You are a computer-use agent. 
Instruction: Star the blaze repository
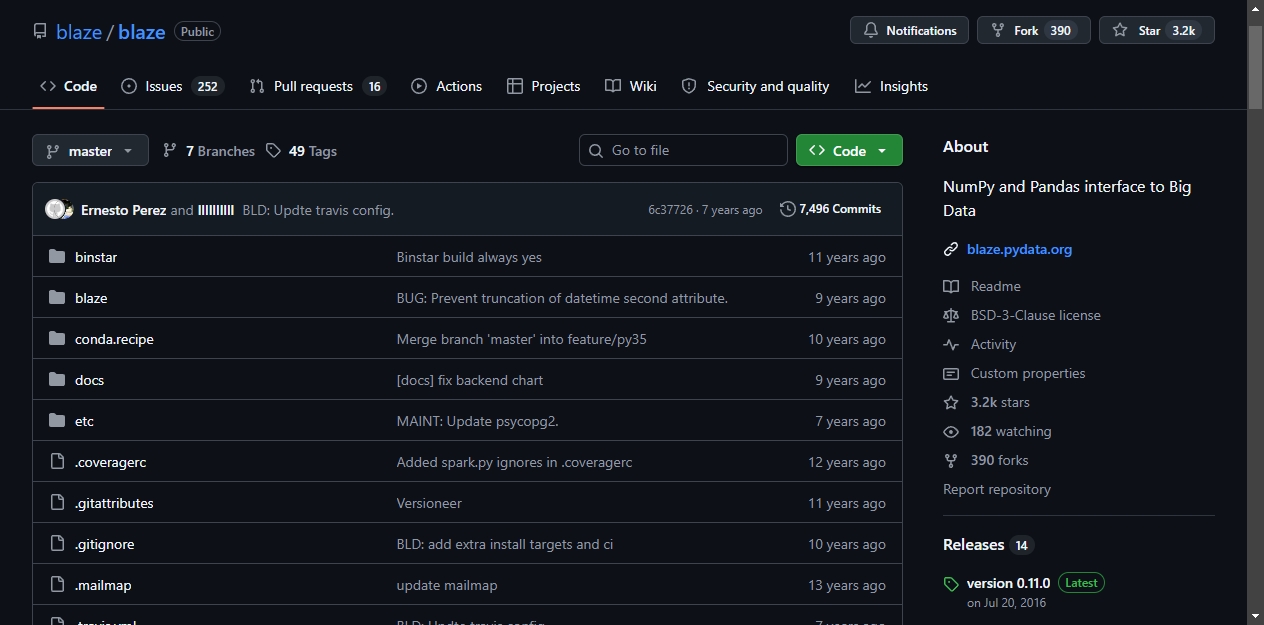tap(1156, 30)
